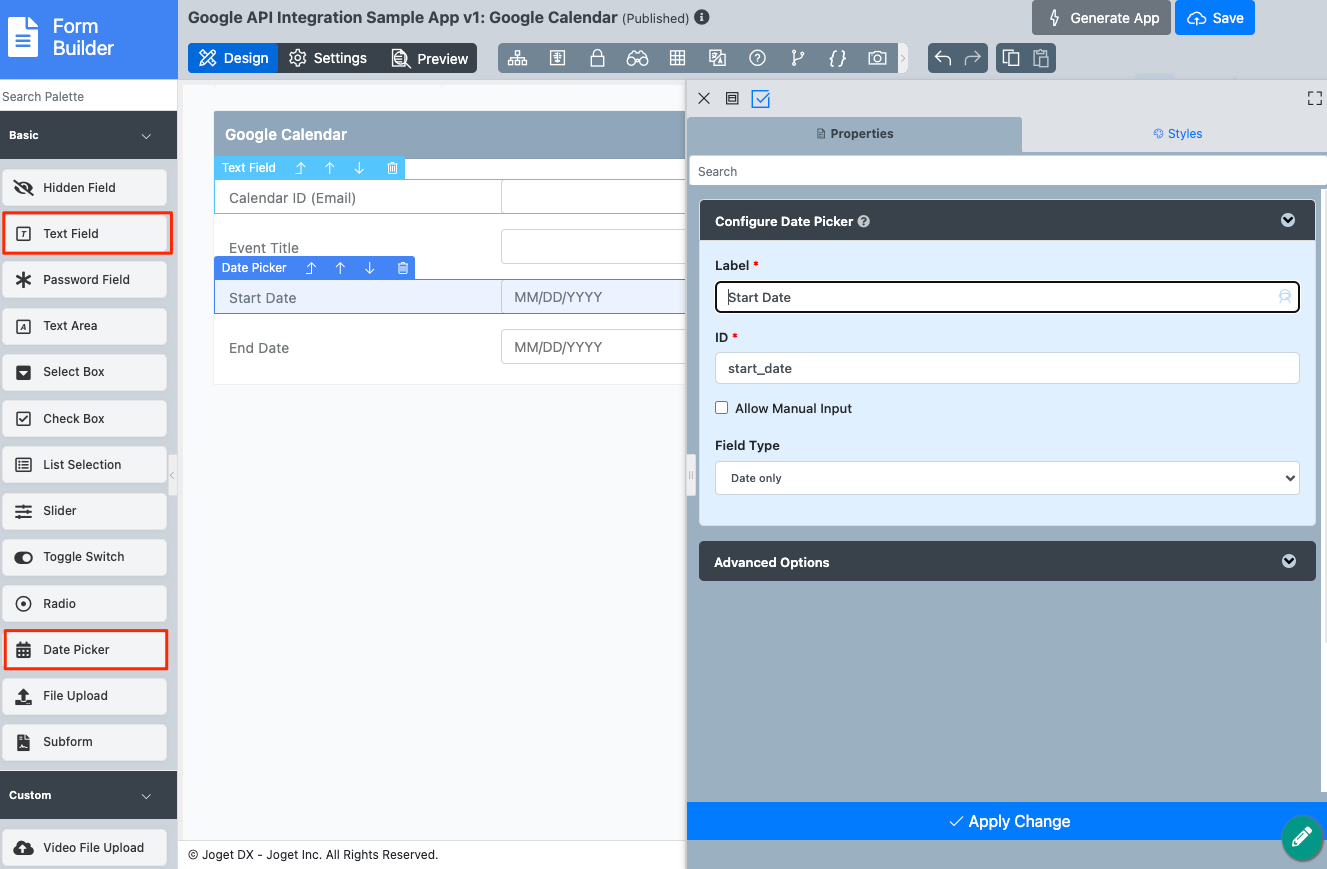
Task: Copy the selected element
Action: [x=1011, y=58]
